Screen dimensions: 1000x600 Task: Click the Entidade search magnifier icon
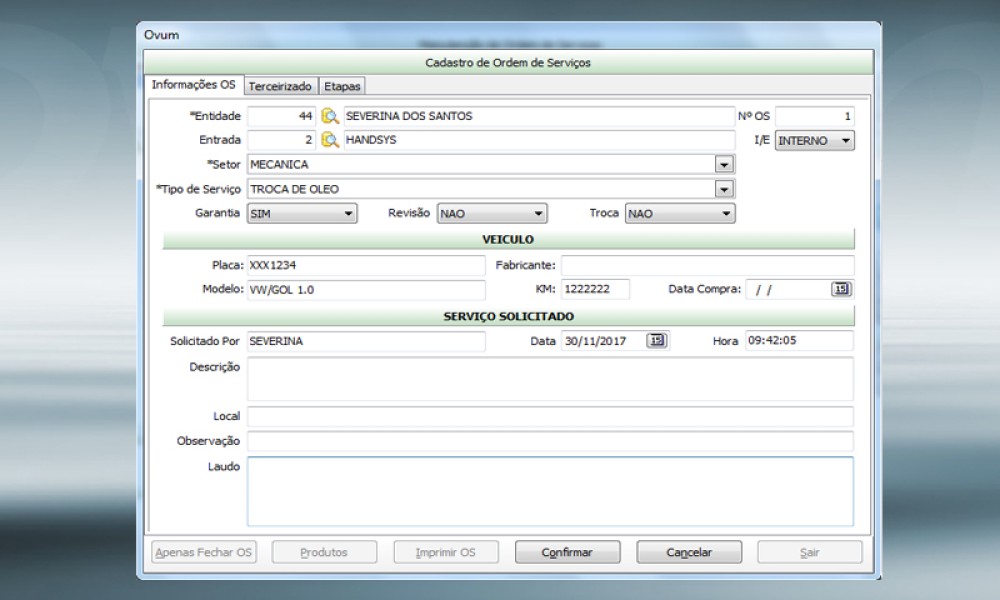330,116
